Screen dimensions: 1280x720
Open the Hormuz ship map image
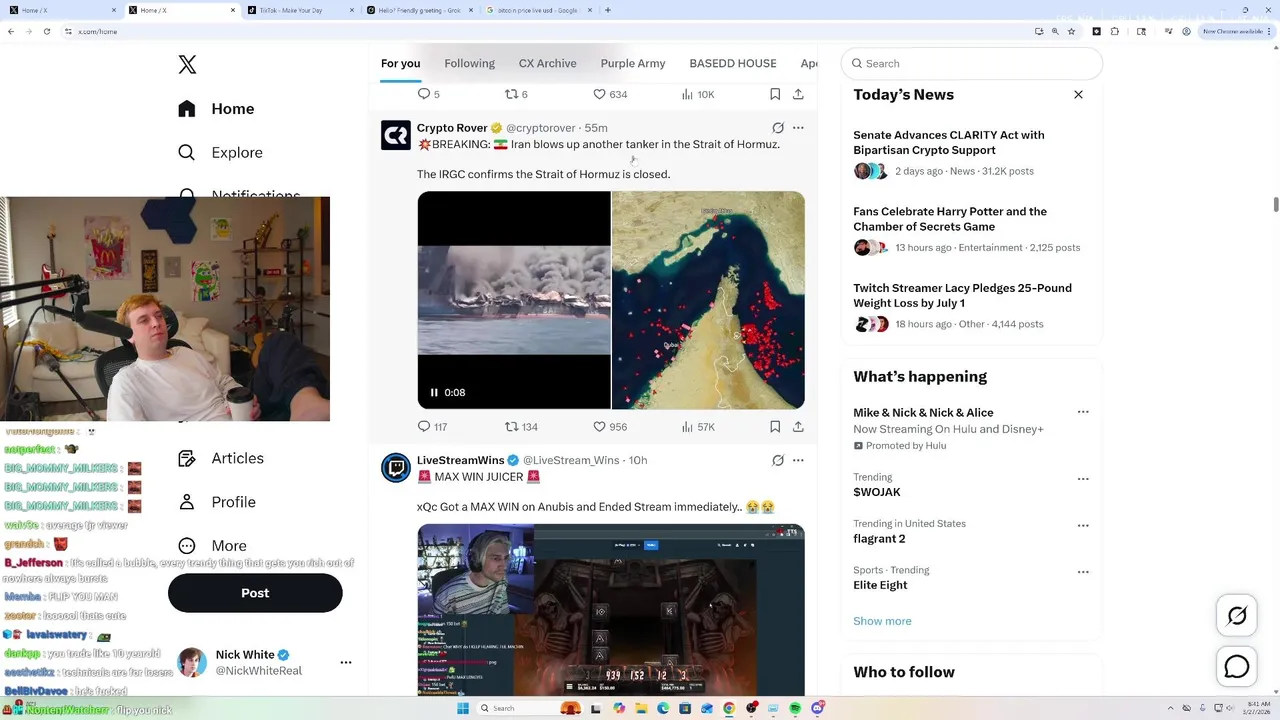coord(708,300)
